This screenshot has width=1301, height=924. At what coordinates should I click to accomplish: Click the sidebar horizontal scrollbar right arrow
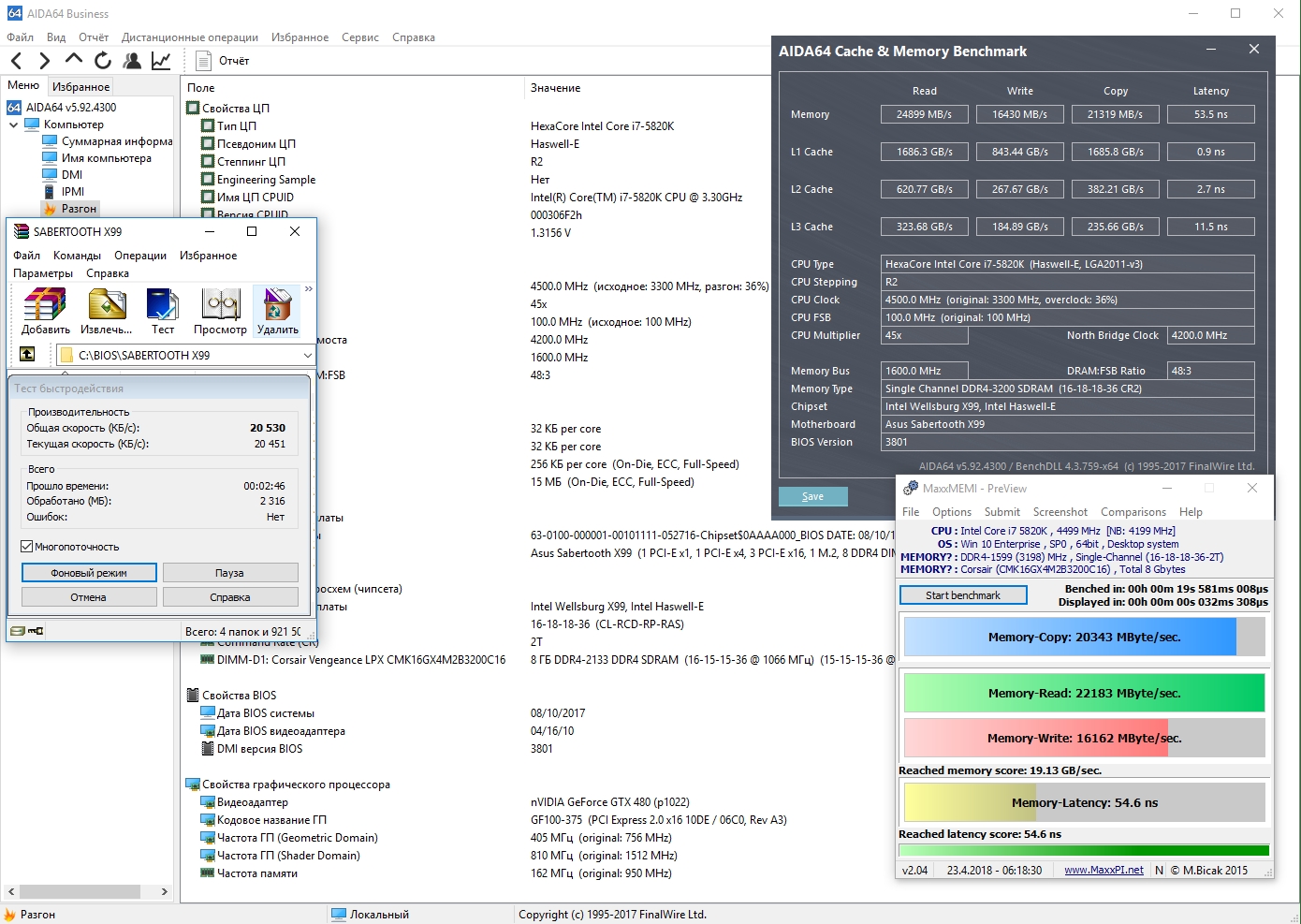165,892
